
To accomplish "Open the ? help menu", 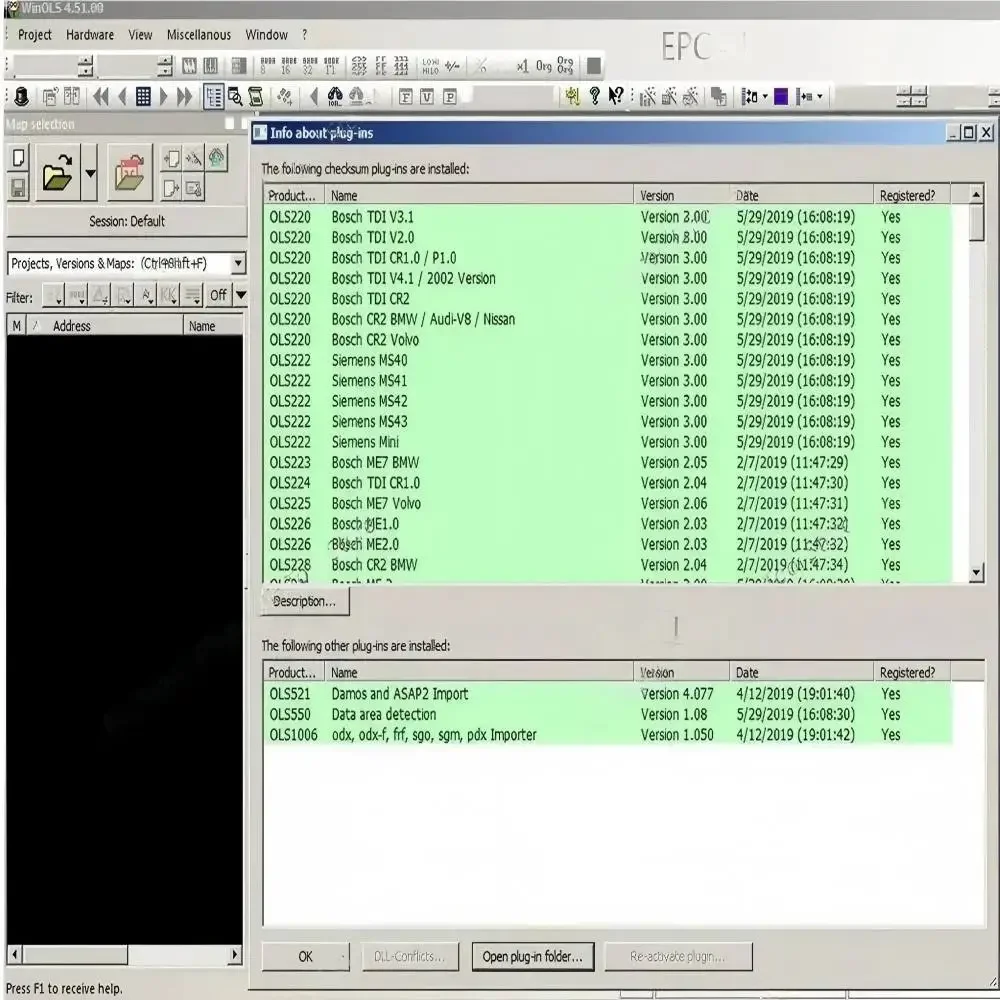I will pos(304,34).
